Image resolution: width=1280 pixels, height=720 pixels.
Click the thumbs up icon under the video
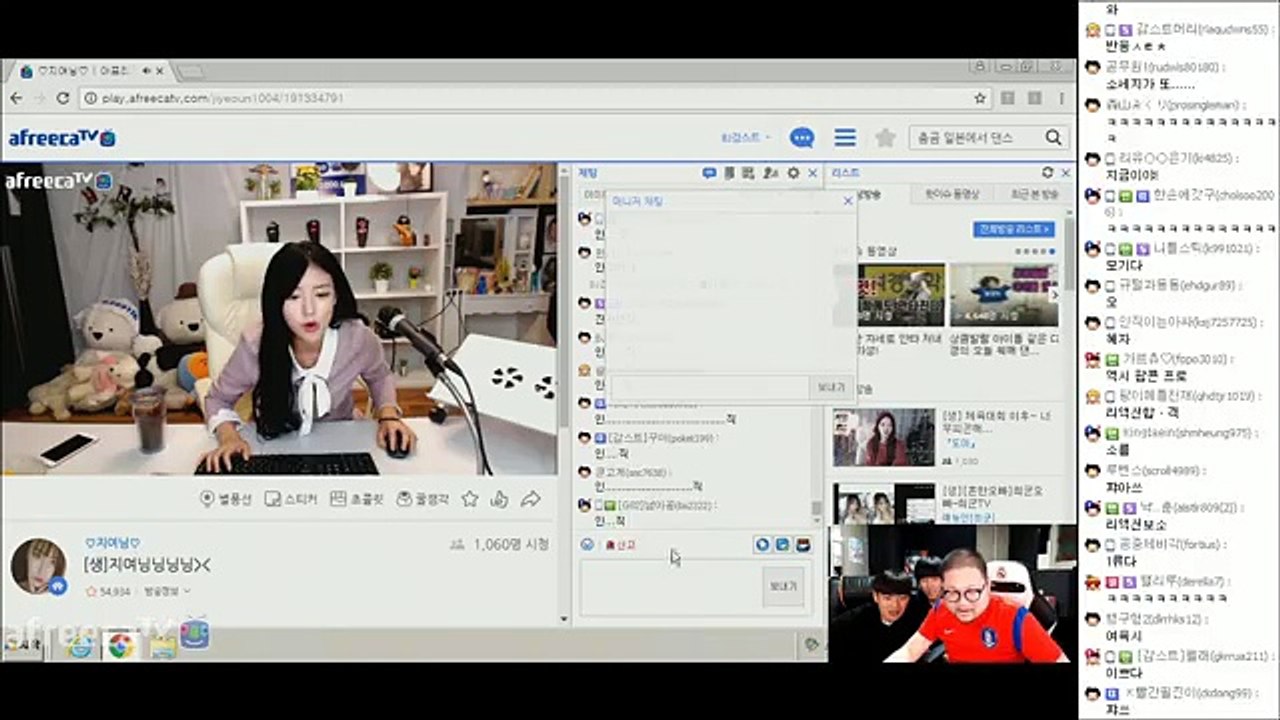[500, 499]
